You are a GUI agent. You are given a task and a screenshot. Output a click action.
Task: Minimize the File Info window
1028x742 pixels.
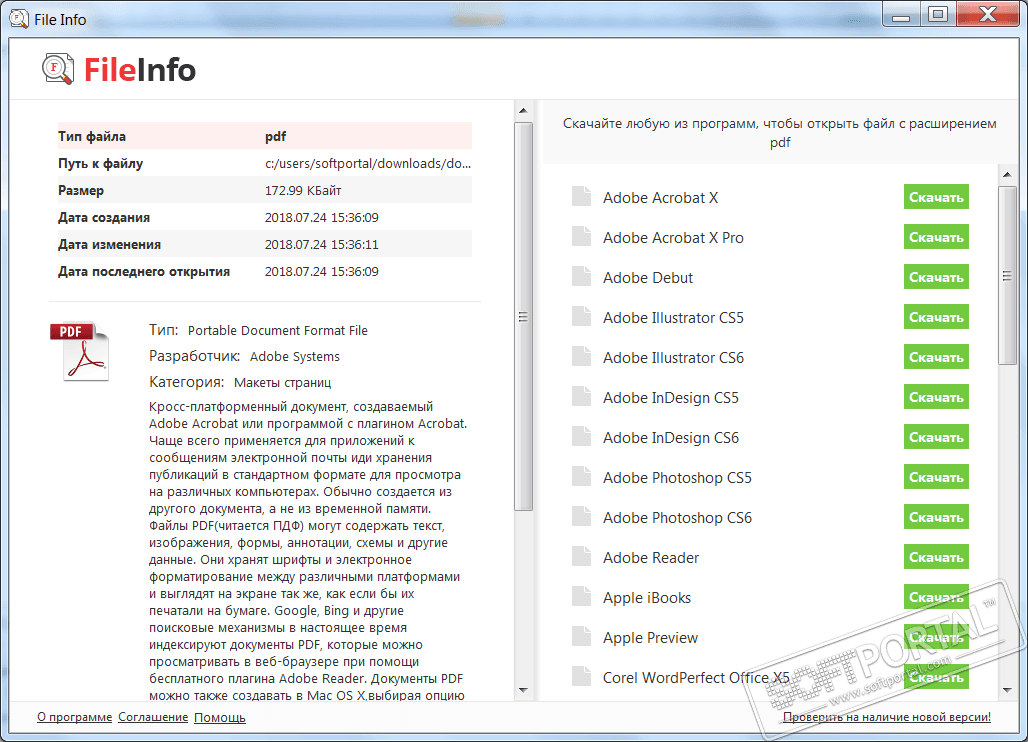[901, 14]
